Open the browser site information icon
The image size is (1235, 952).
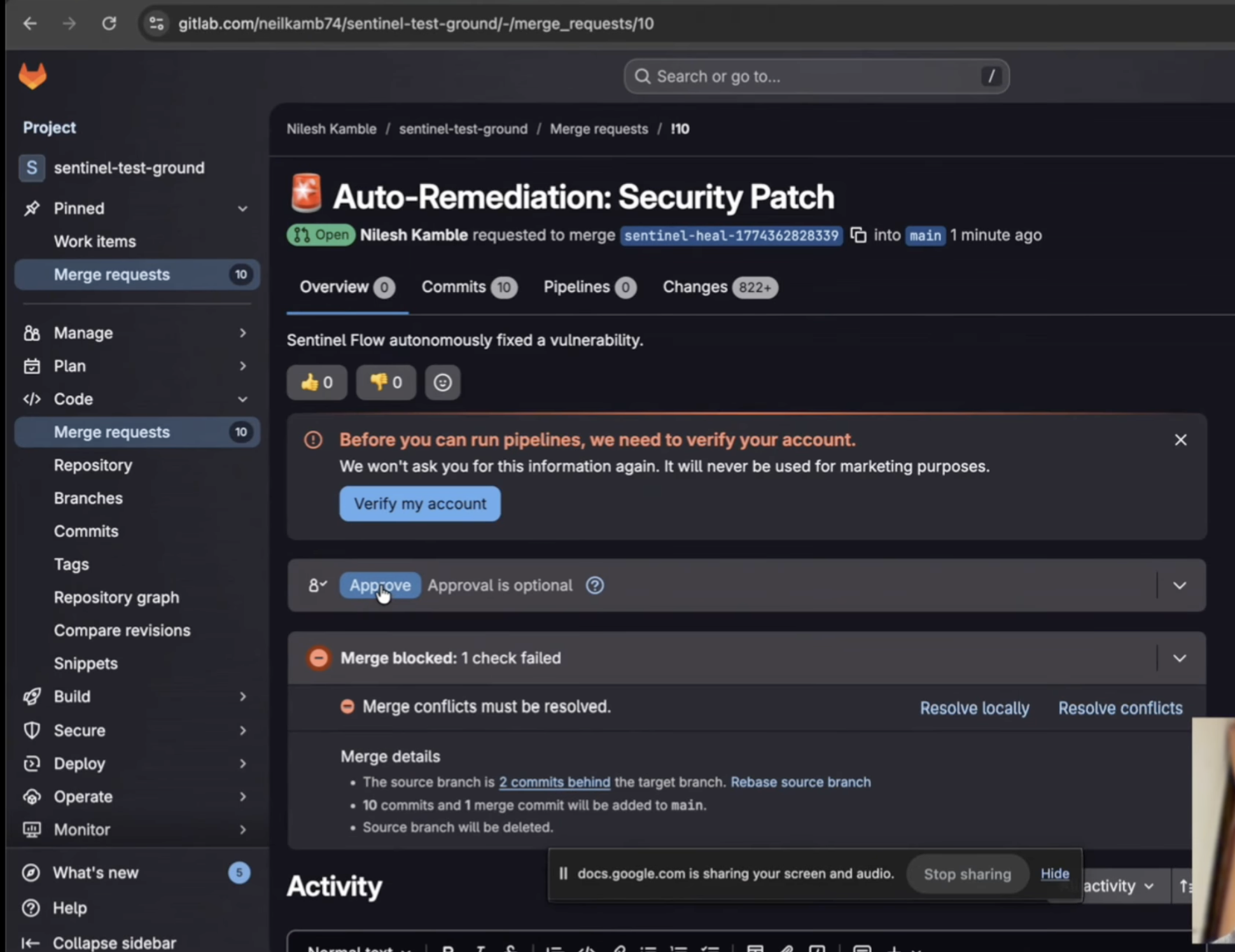pos(157,24)
